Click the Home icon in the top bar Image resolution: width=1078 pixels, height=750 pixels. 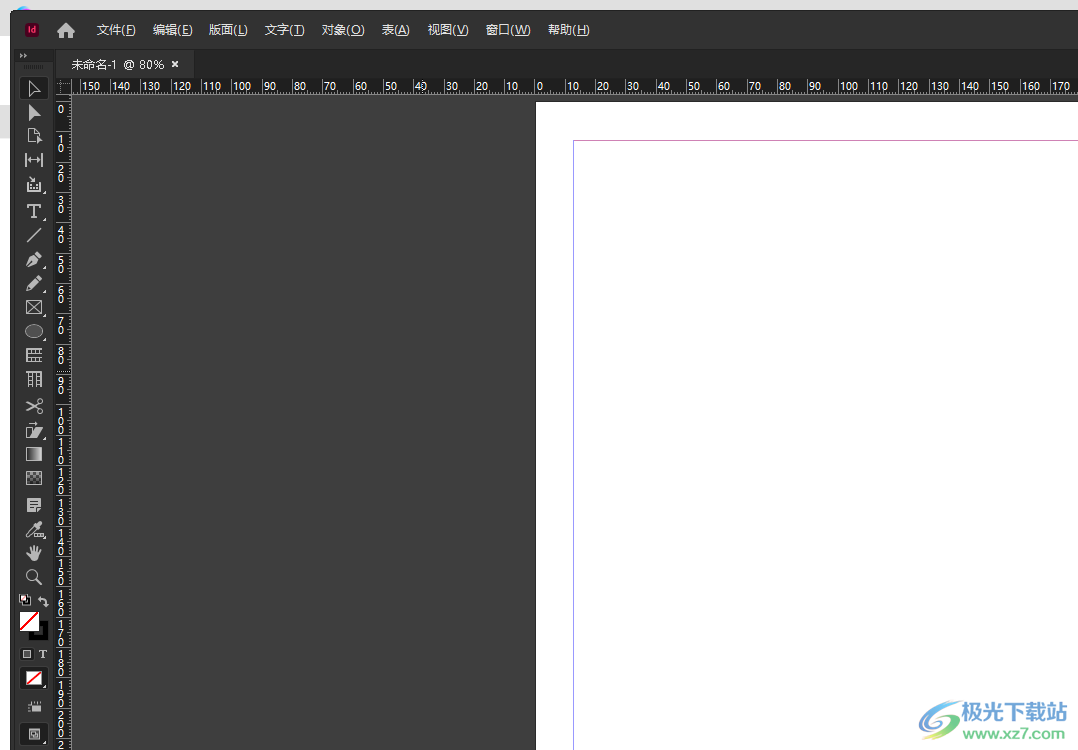coord(66,30)
